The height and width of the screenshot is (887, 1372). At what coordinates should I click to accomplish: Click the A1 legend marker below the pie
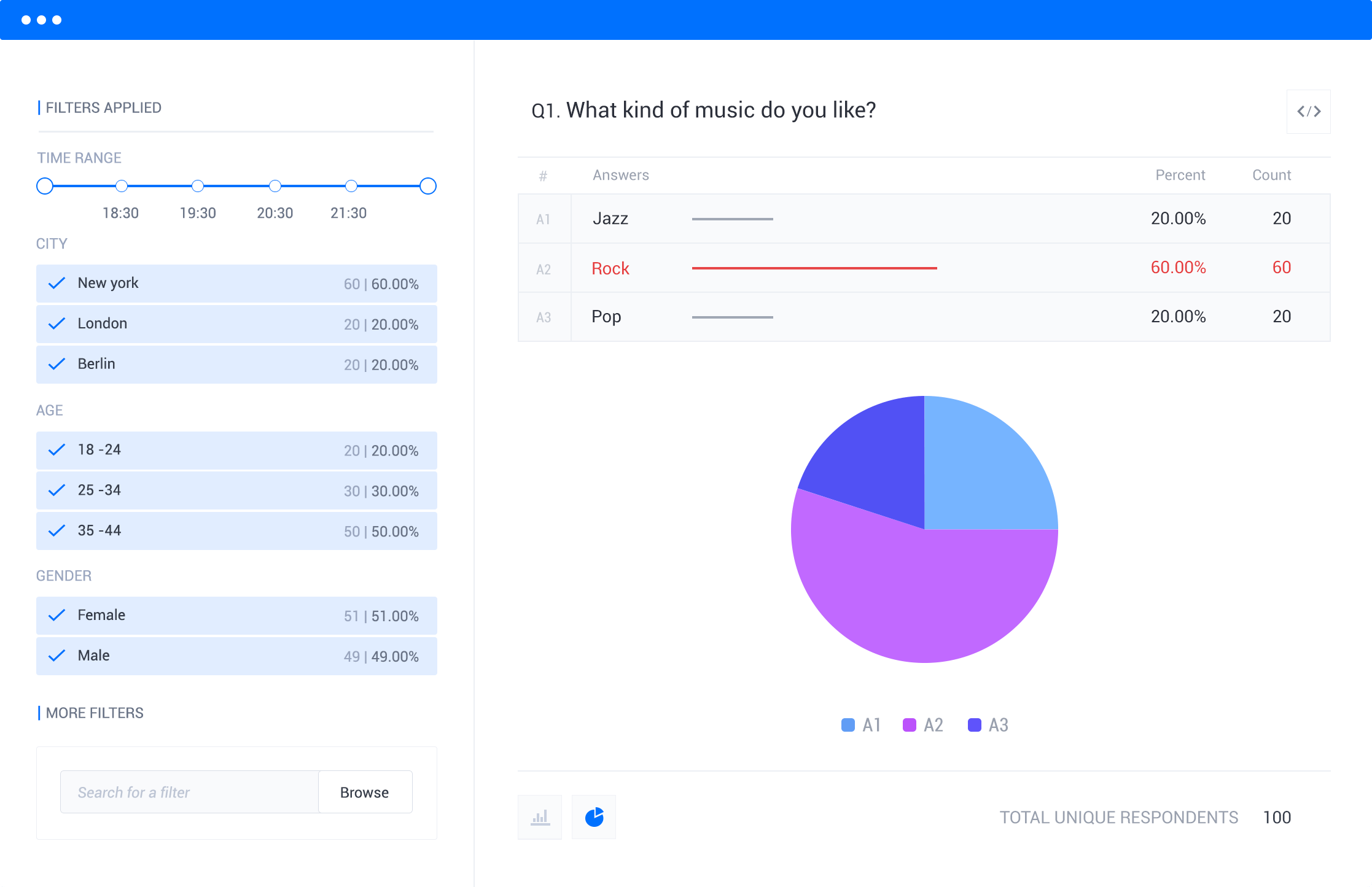[848, 724]
